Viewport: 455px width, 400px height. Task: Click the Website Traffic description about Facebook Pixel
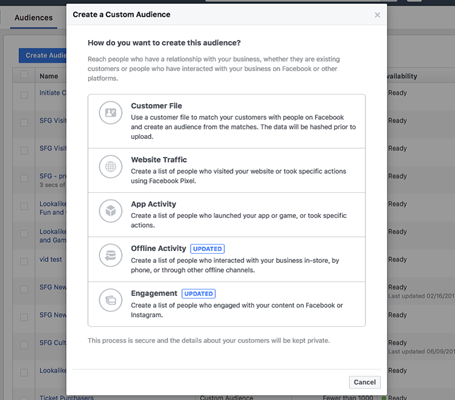tap(238, 176)
